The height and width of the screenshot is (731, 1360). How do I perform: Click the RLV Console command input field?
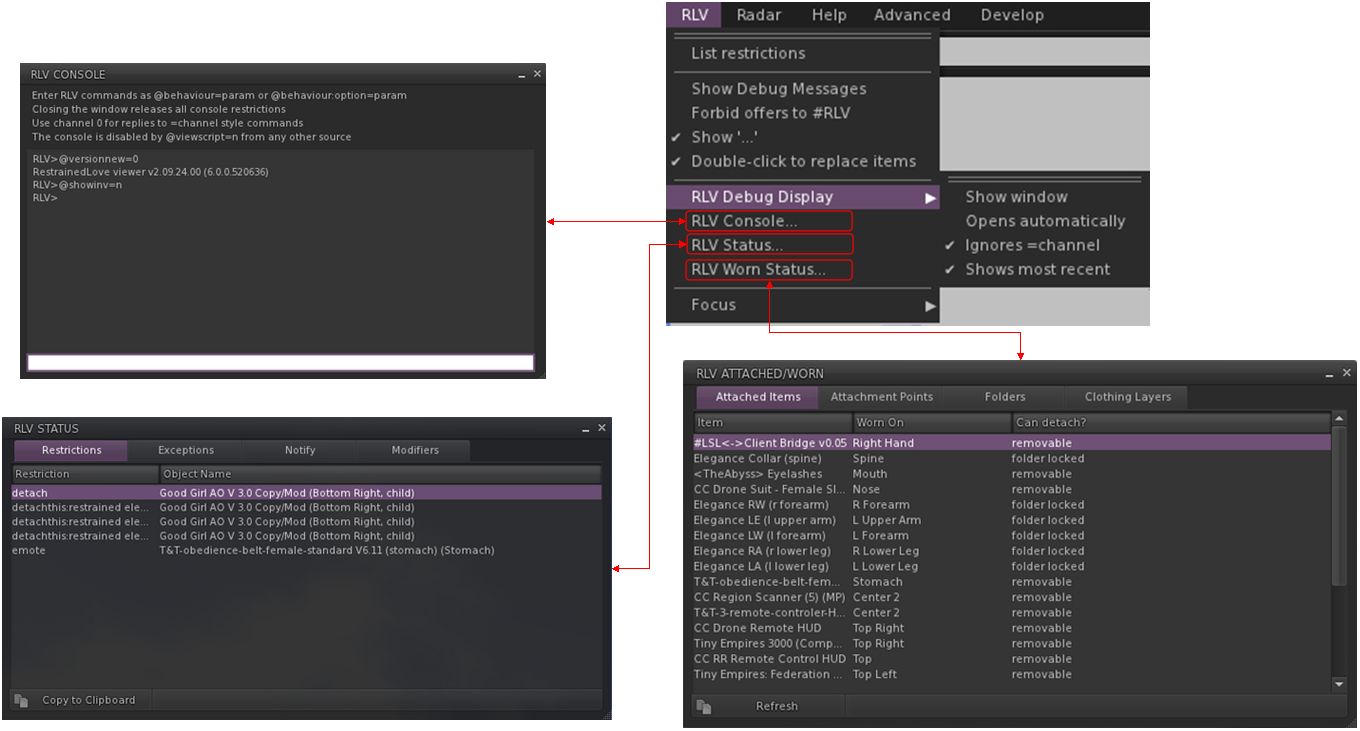click(x=280, y=363)
